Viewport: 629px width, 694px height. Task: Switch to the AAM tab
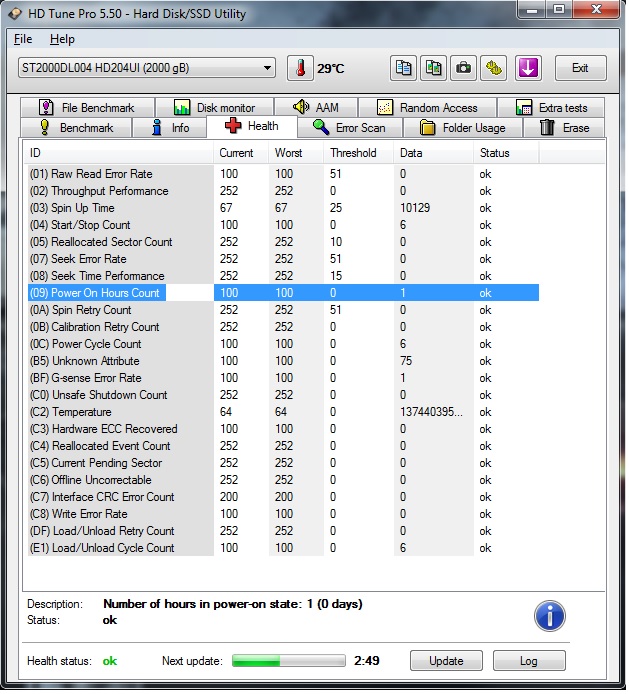coord(316,108)
